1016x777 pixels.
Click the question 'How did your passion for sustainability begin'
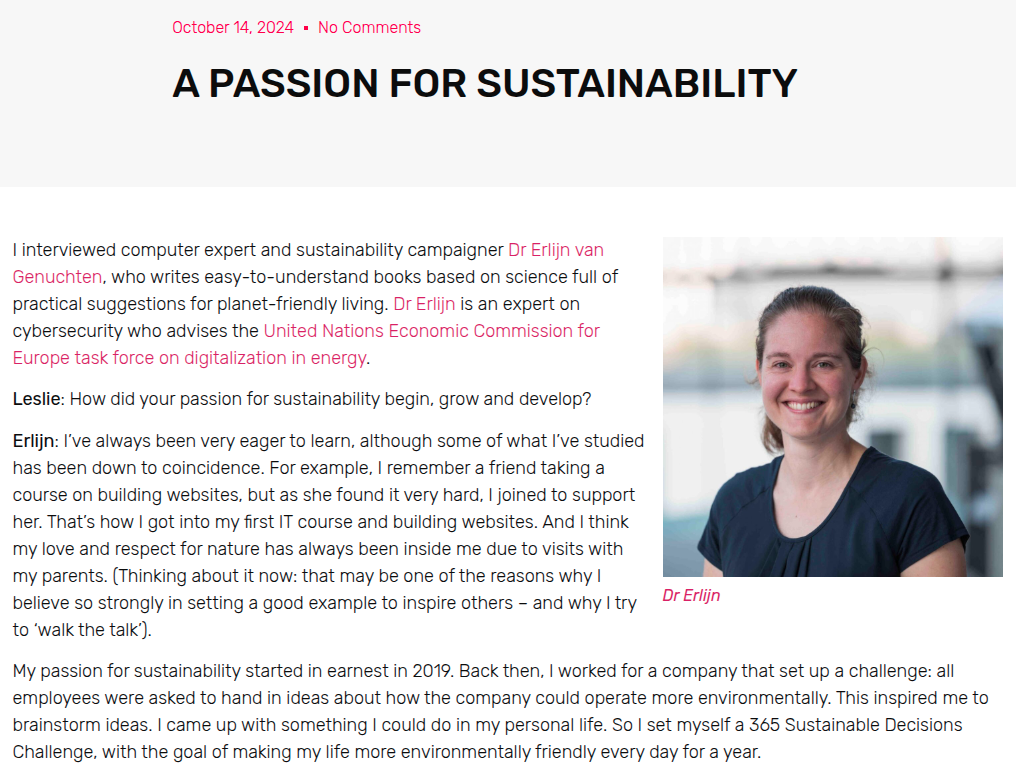pos(250,399)
